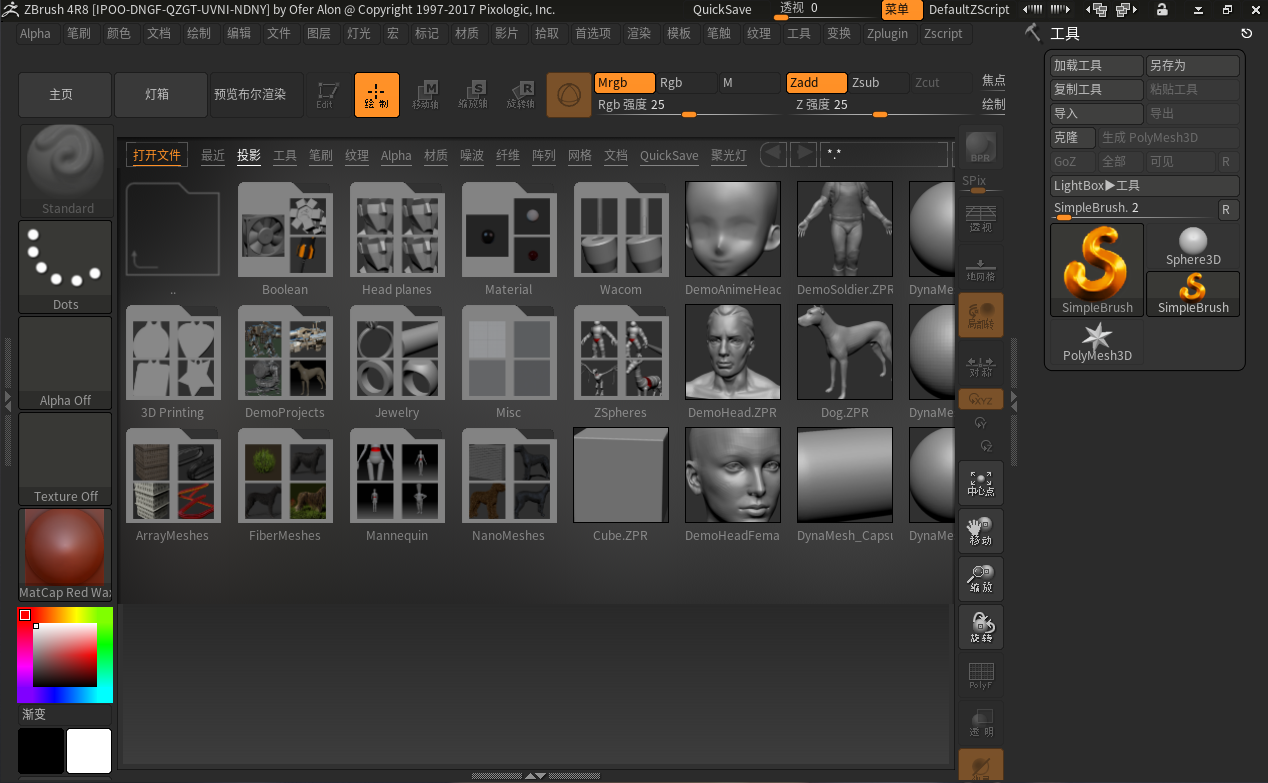Image resolution: width=1268 pixels, height=783 pixels.
Task: Toggle the XYZ rotation constraint
Action: [980, 399]
